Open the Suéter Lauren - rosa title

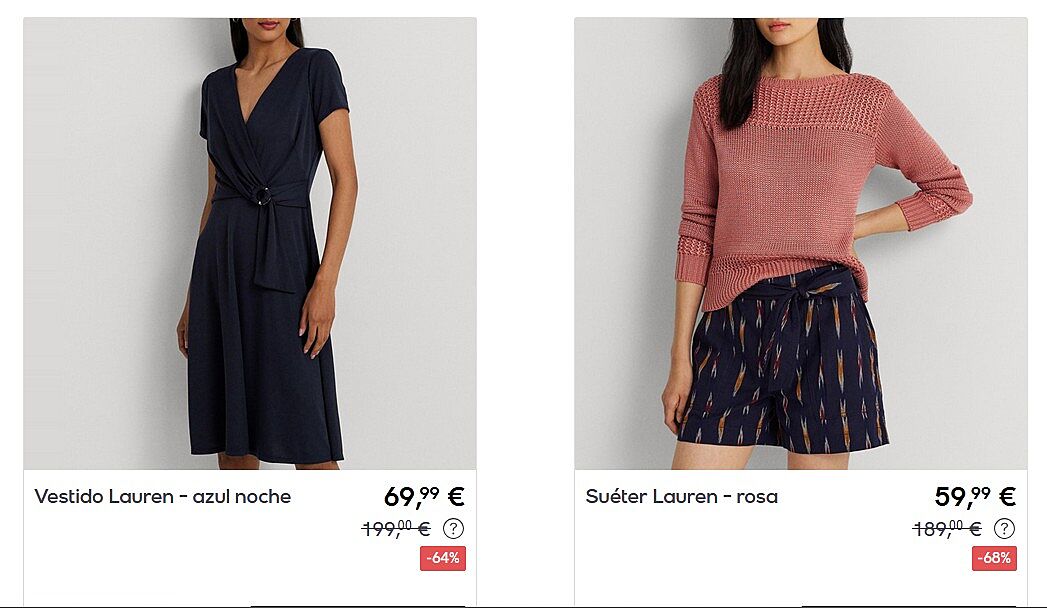click(x=682, y=497)
